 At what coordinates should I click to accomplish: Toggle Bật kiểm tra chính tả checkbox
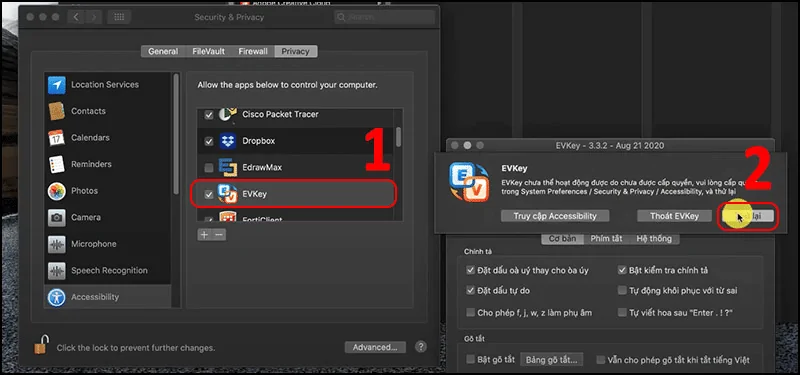tap(622, 270)
